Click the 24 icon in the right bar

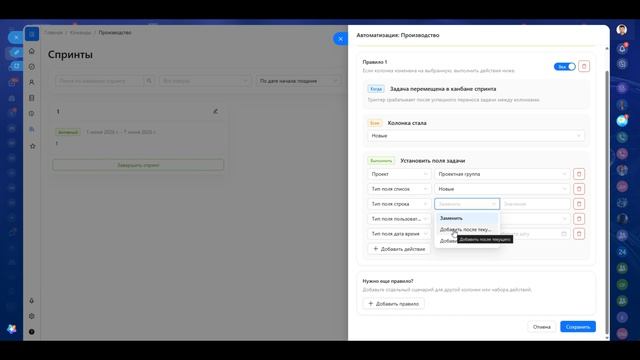[x=622, y=252]
